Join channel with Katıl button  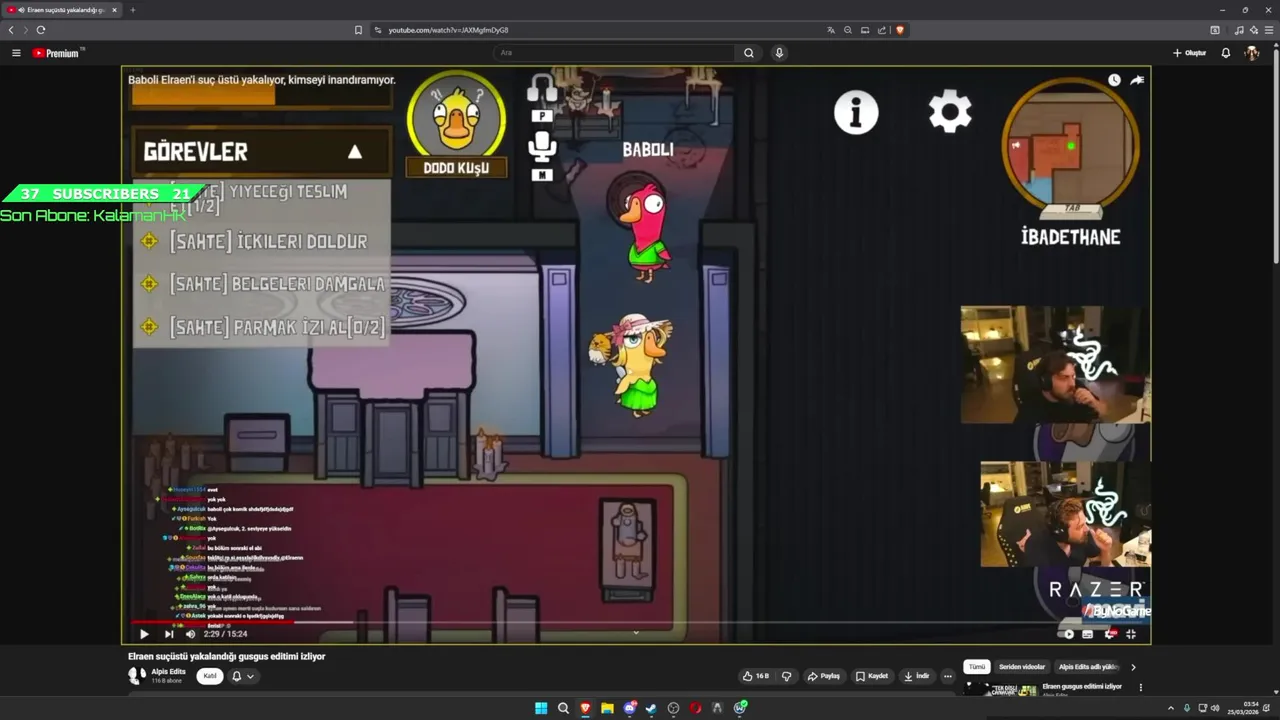pyautogui.click(x=210, y=676)
